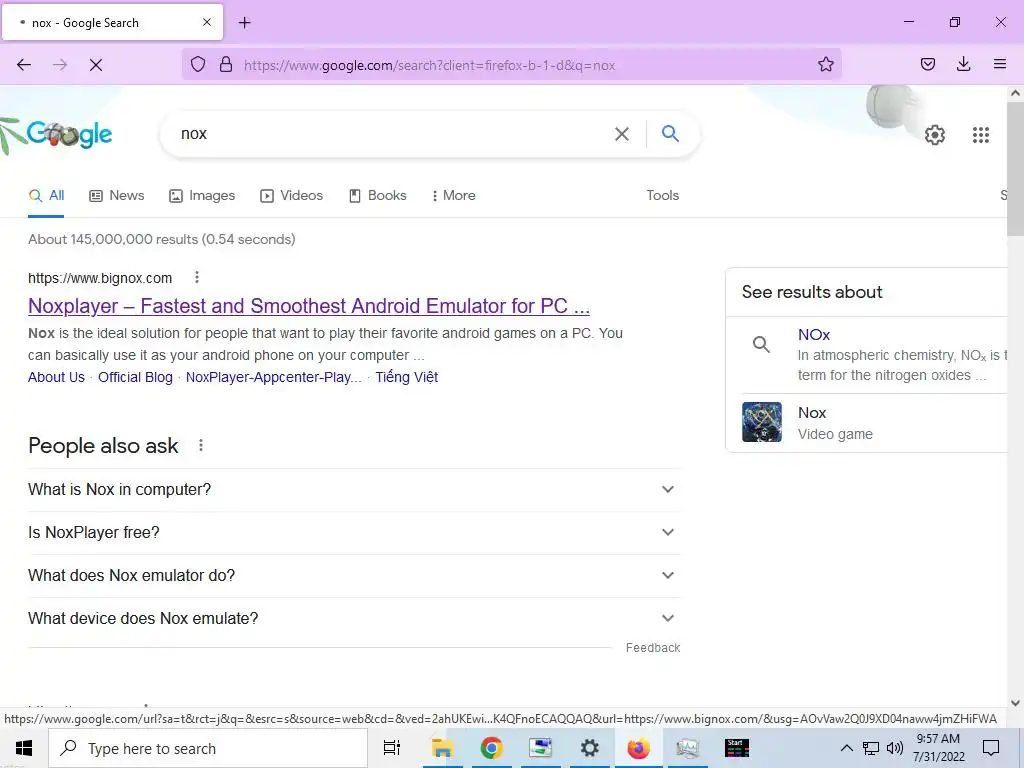Open Google quick settings gear
This screenshot has height=768, width=1024.
(935, 135)
